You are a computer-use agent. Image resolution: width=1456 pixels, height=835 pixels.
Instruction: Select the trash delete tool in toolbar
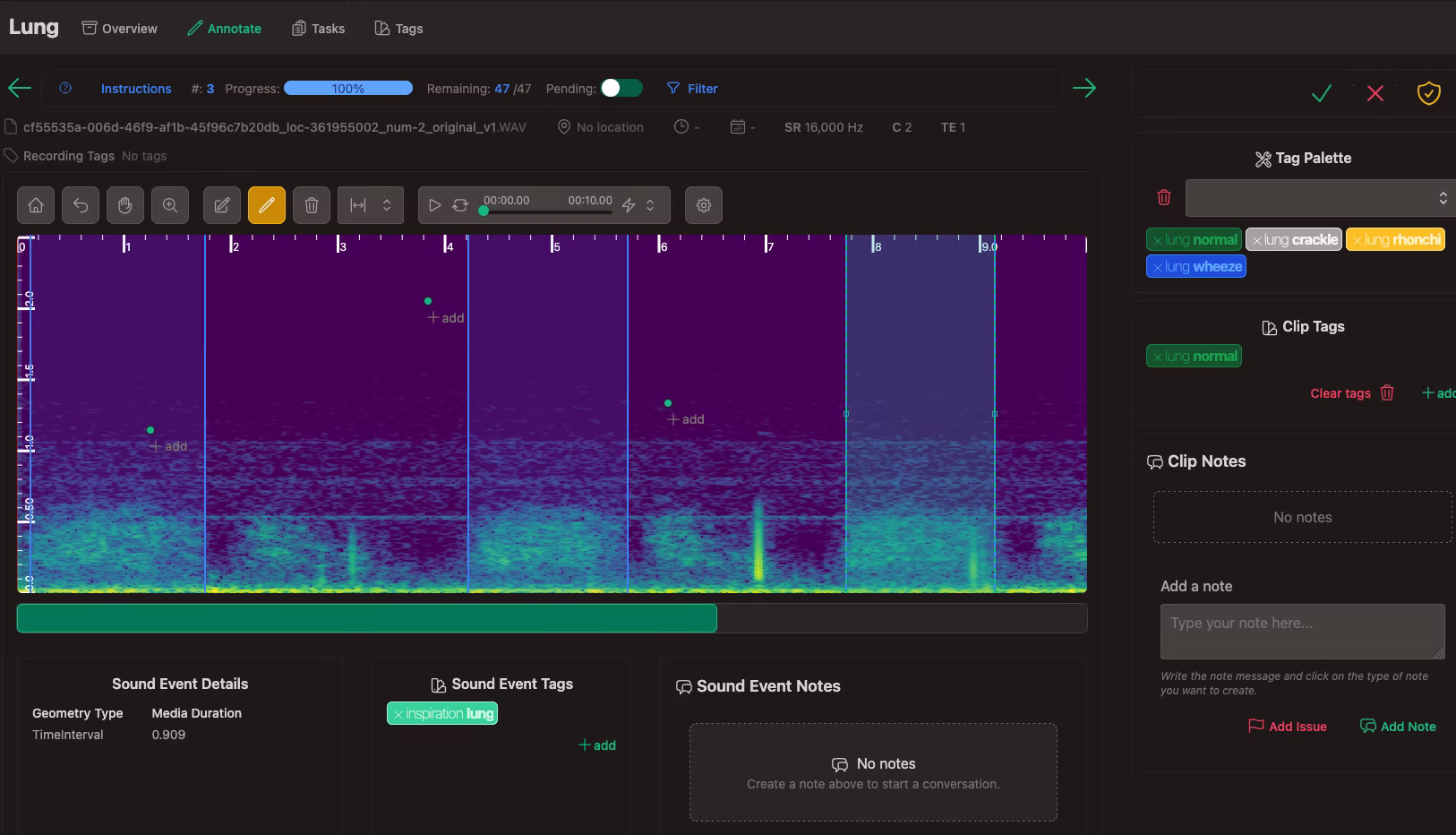tap(312, 205)
